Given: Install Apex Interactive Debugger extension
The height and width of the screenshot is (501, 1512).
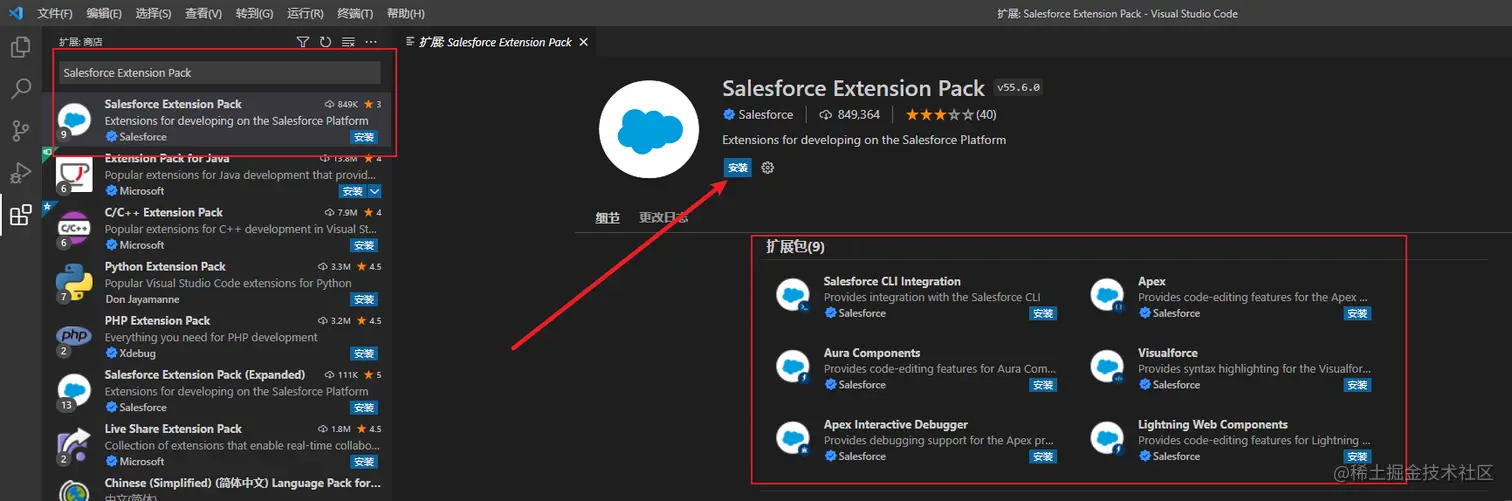Looking at the screenshot, I should pyautogui.click(x=1043, y=457).
